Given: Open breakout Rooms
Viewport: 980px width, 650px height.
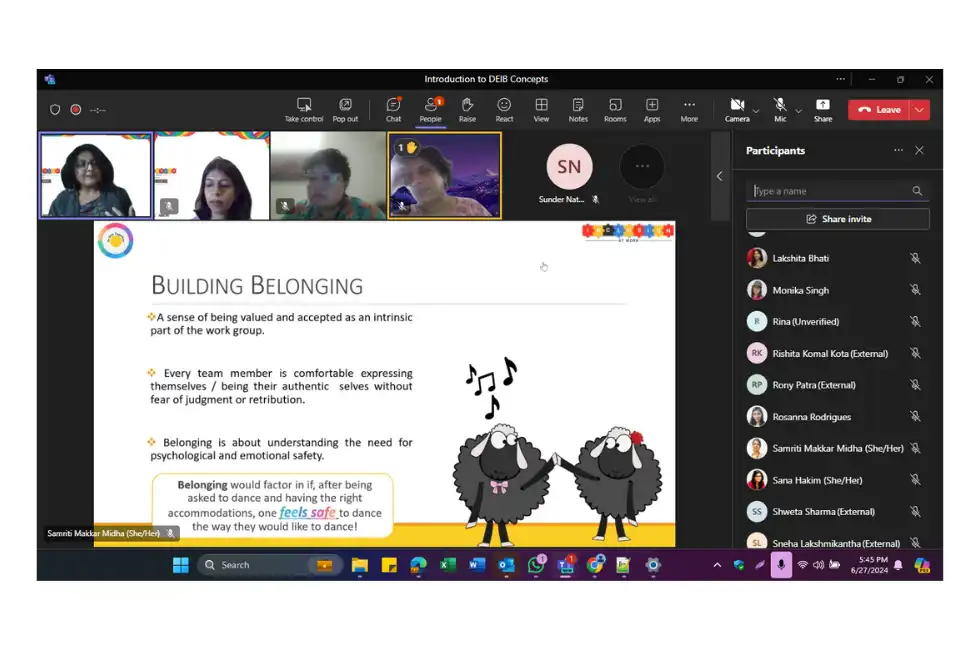Looking at the screenshot, I should pyautogui.click(x=615, y=108).
